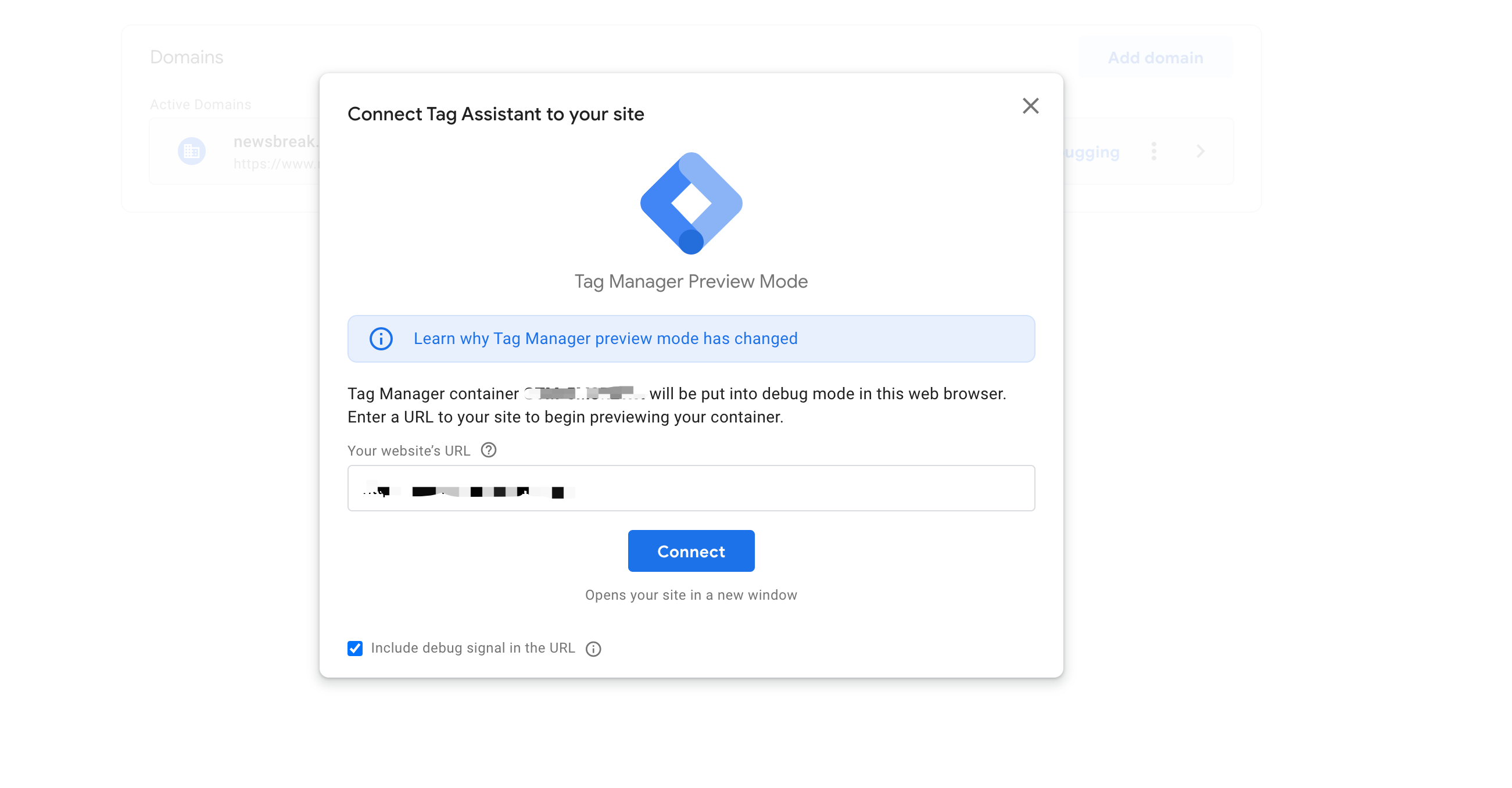Close the Connect Tag Assistant dialog

(1030, 106)
